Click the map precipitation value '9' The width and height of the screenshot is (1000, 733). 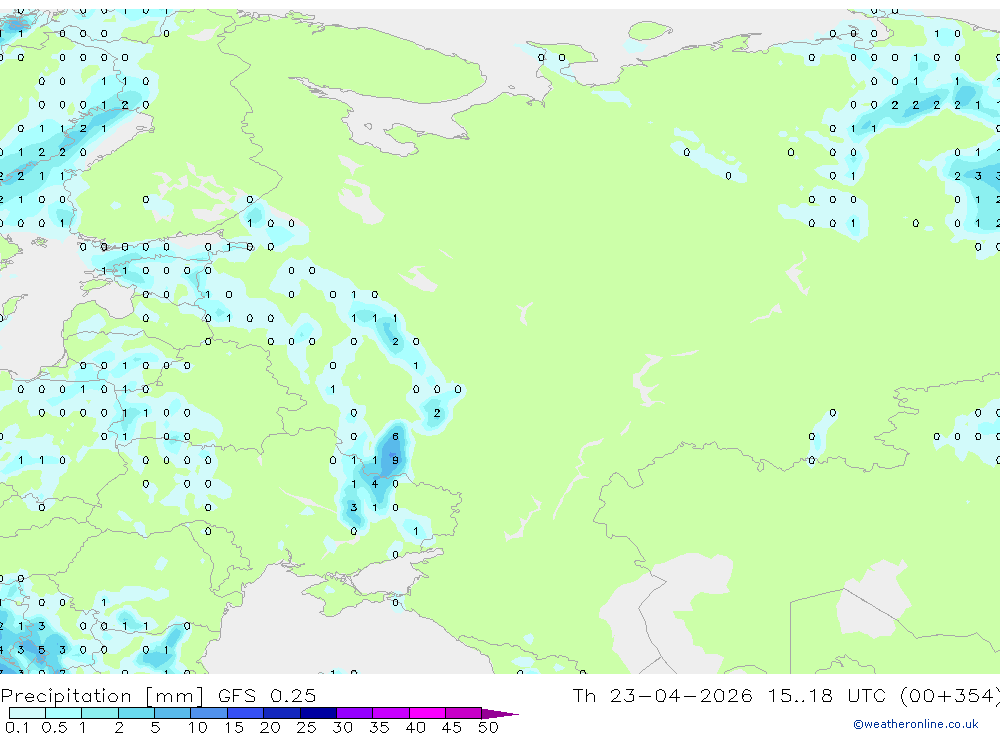pyautogui.click(x=395, y=460)
